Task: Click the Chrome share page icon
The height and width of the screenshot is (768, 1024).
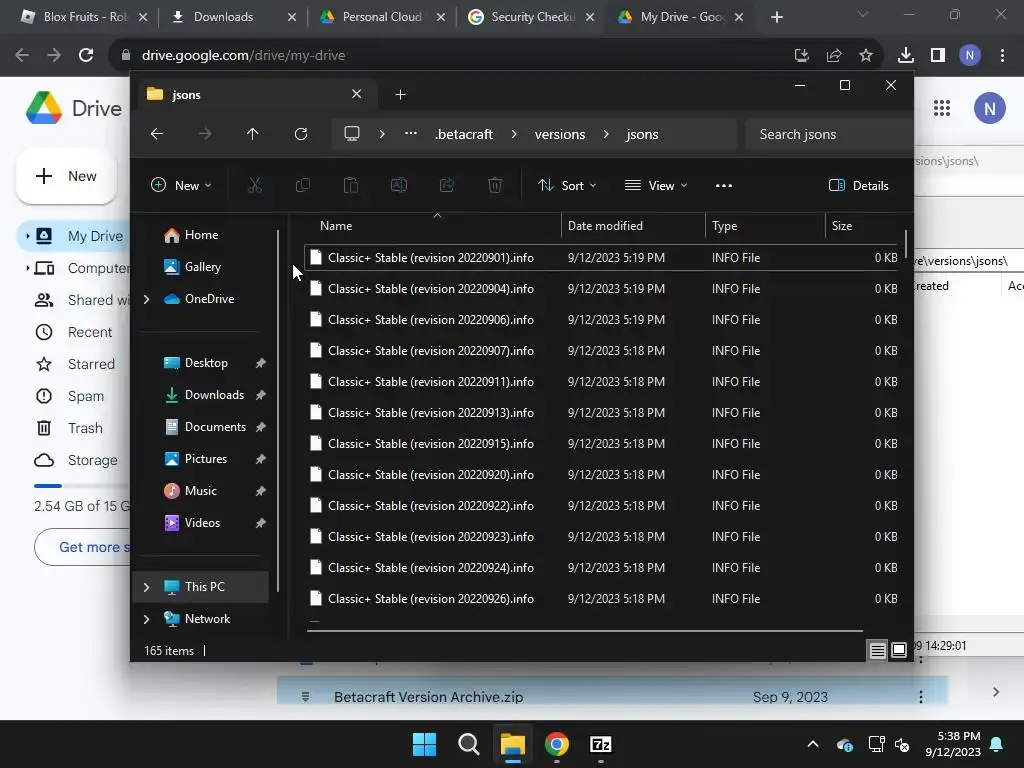Action: (834, 56)
